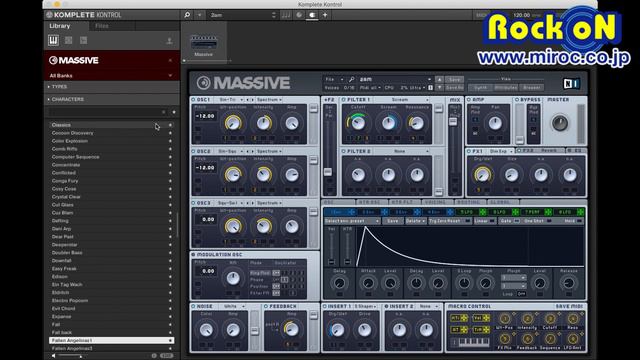Switch to the Files tab
Image resolution: width=640 pixels, height=360 pixels.
(102, 26)
